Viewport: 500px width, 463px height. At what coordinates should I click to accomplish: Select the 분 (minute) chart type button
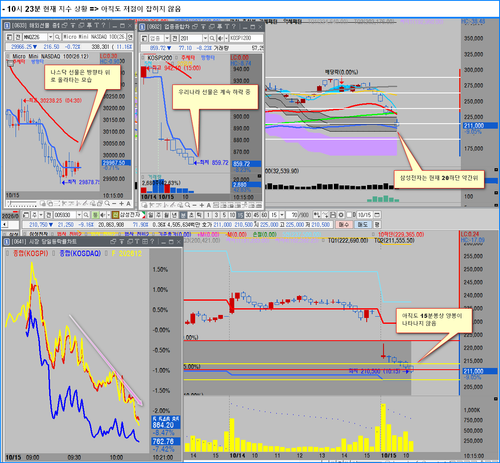[183, 215]
